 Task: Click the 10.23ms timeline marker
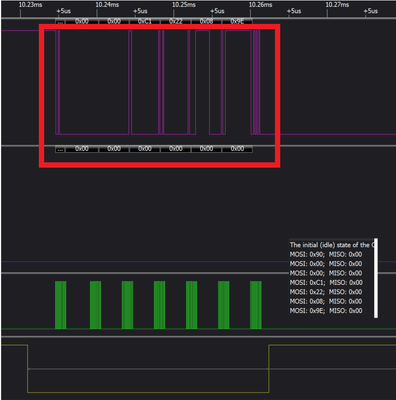(x=30, y=5)
